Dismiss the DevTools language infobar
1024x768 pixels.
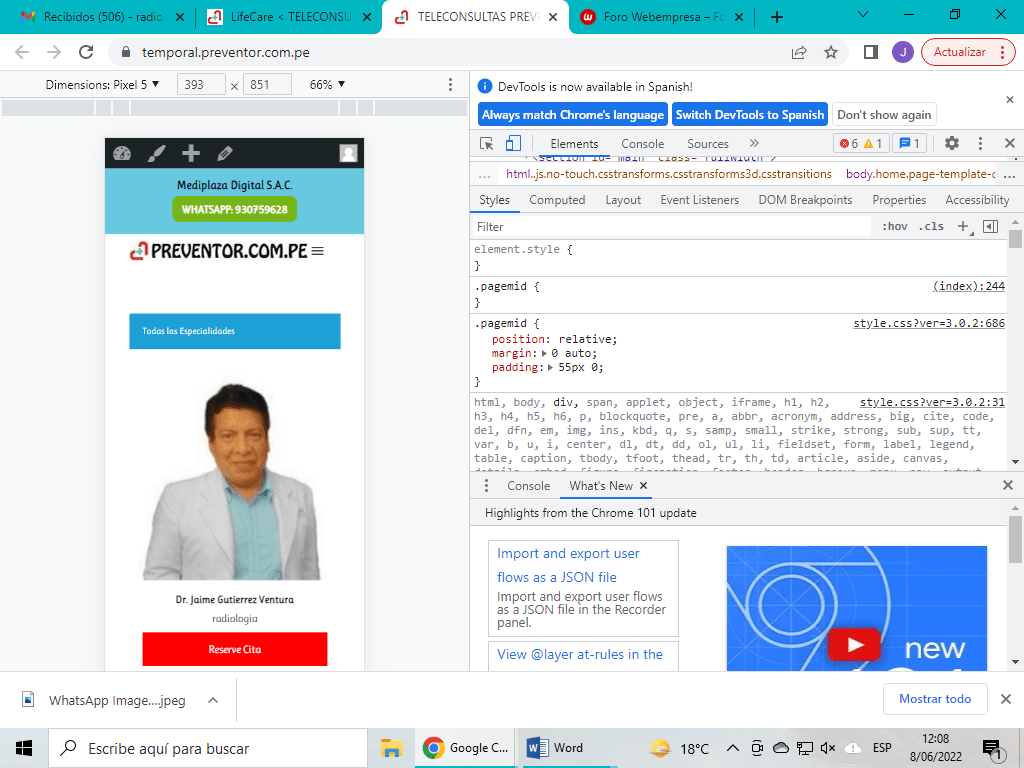point(1010,100)
